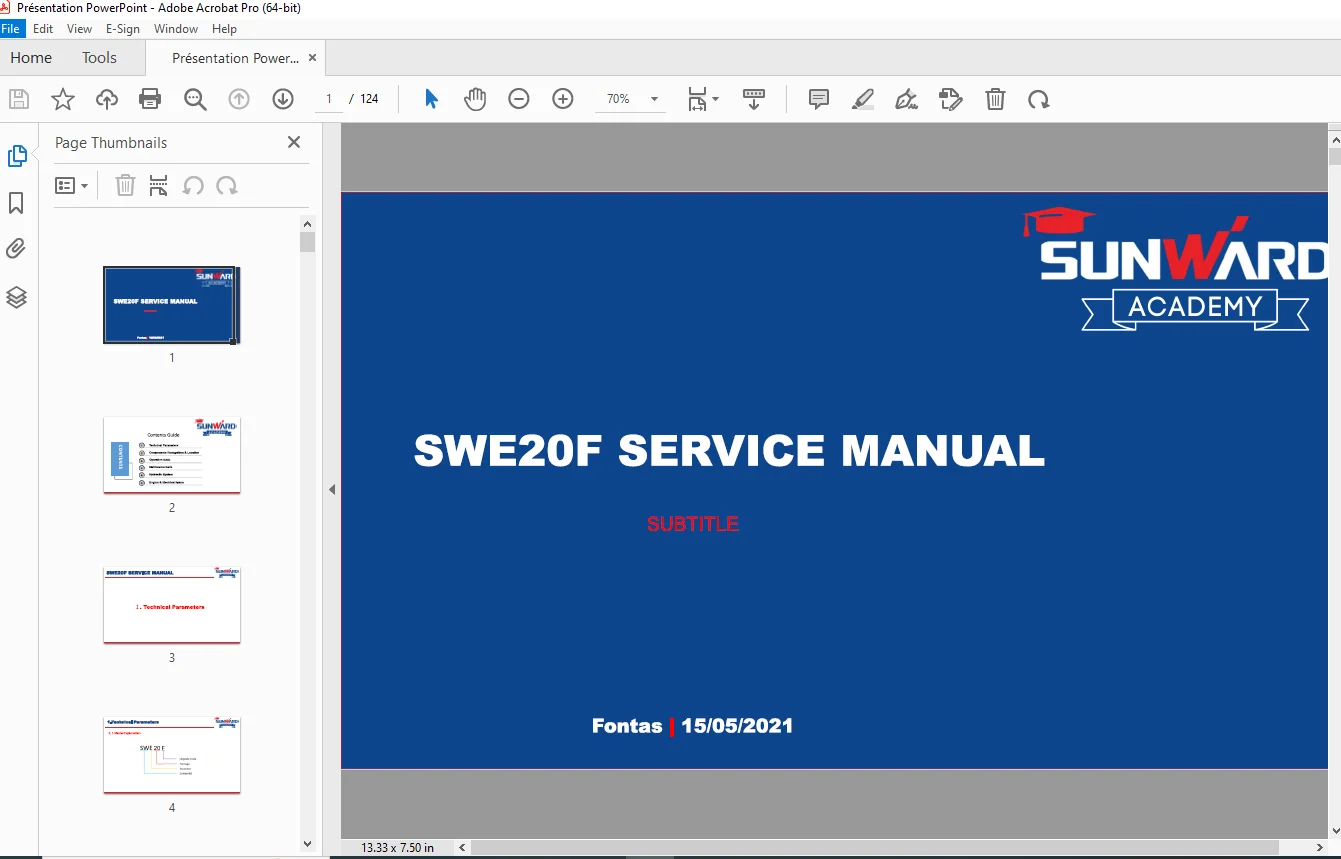Open the File menu
The image size is (1341, 859).
[x=10, y=29]
